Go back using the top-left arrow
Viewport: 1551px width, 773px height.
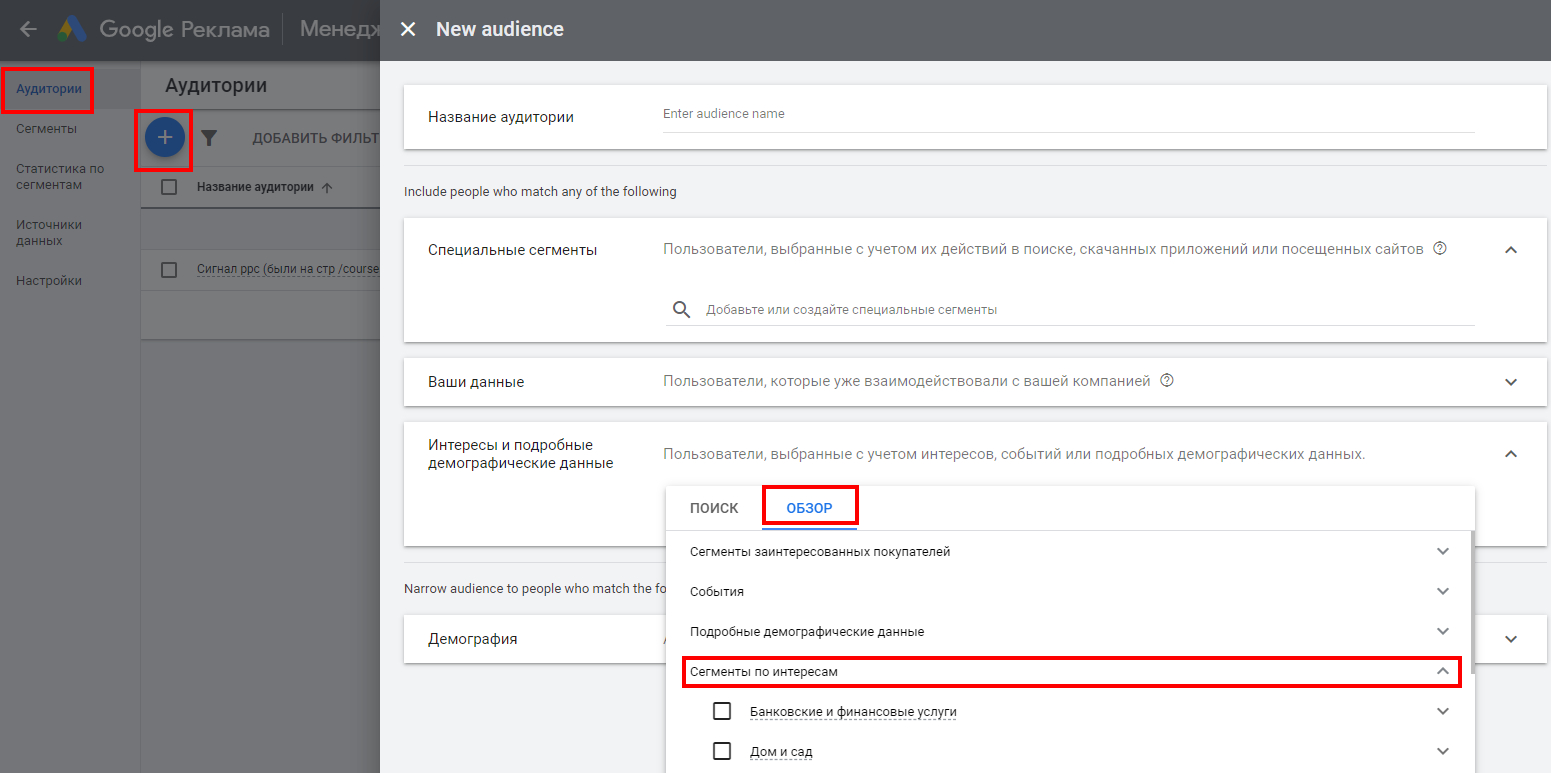coord(28,29)
